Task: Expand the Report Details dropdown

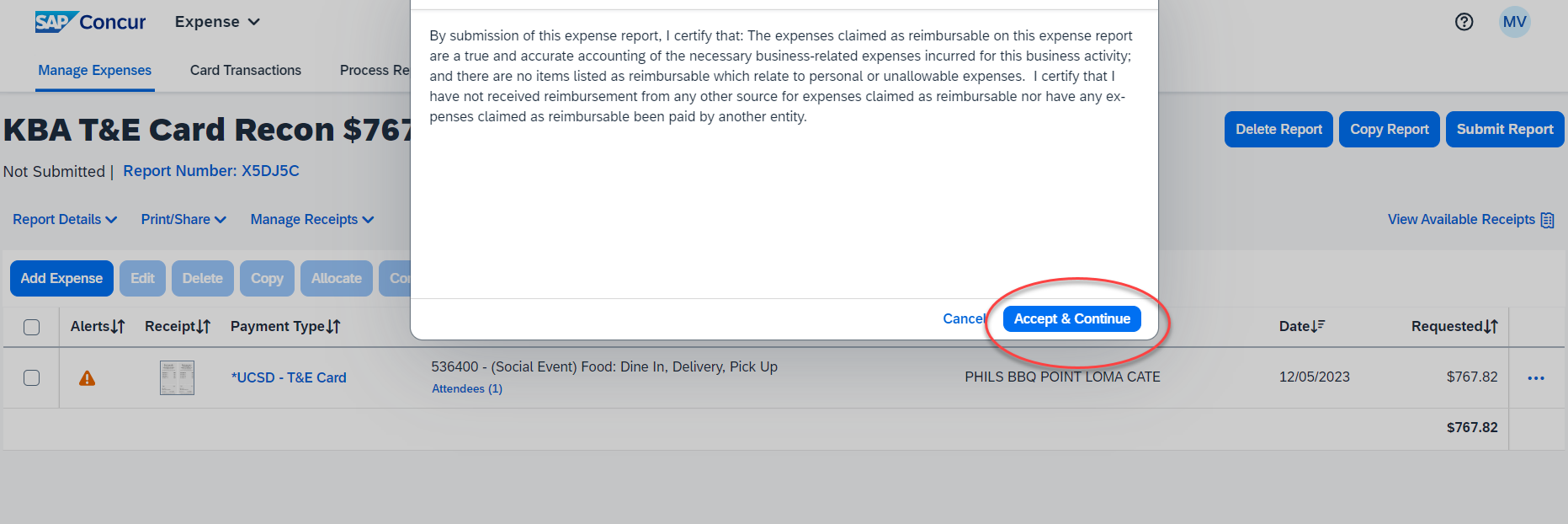Action: pos(65,219)
